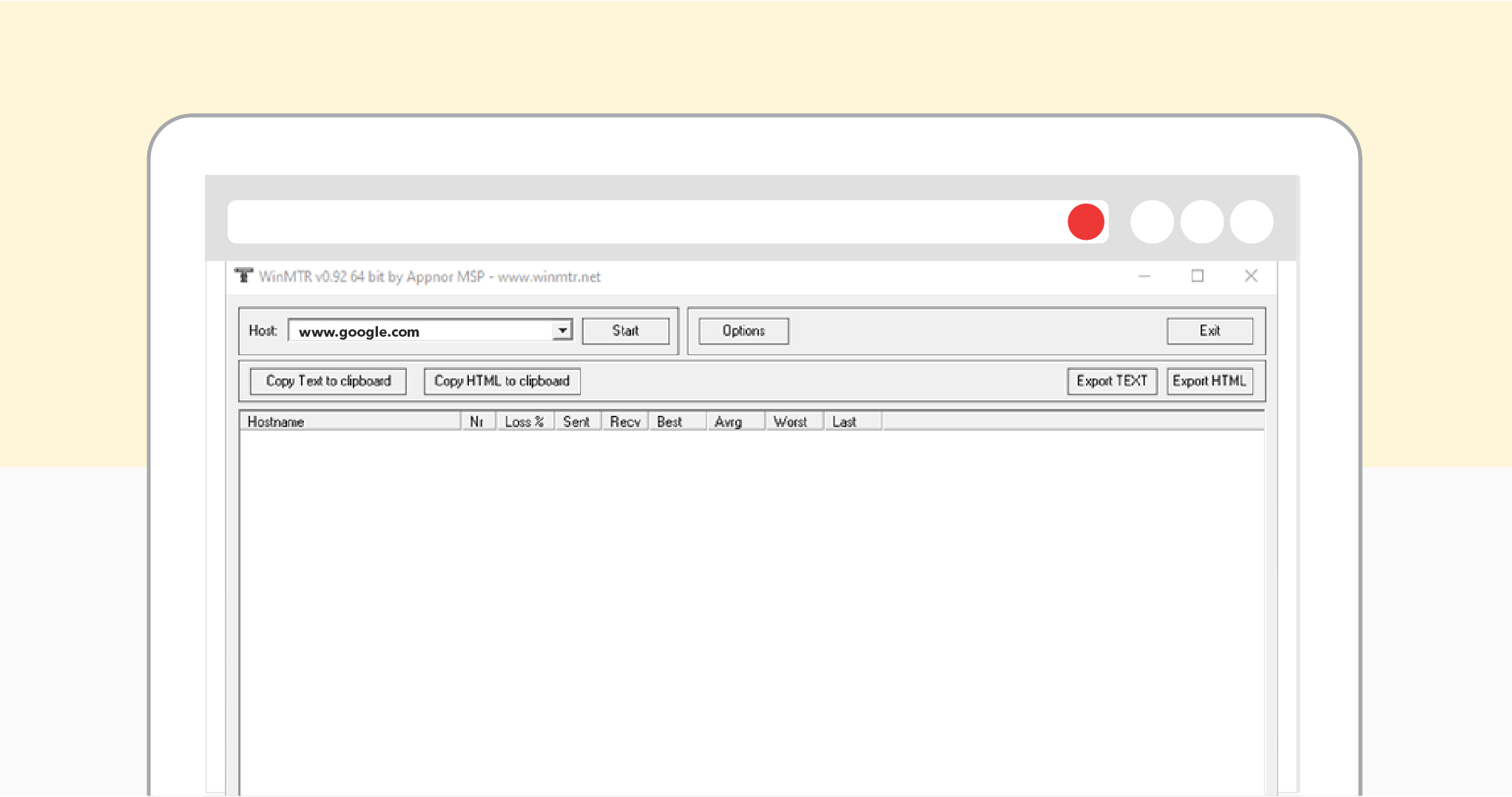1512x797 pixels.
Task: Click the red circle in browser bar
Action: (1086, 222)
